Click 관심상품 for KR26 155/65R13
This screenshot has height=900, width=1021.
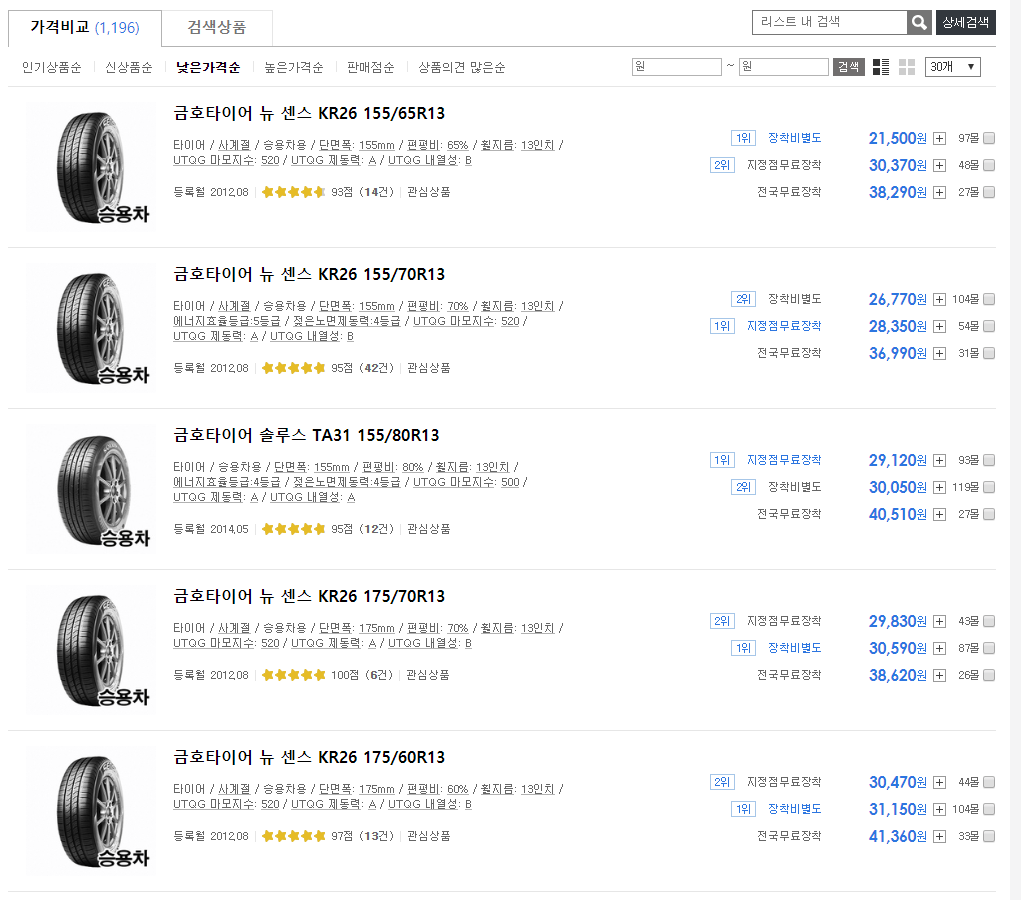click(428, 192)
